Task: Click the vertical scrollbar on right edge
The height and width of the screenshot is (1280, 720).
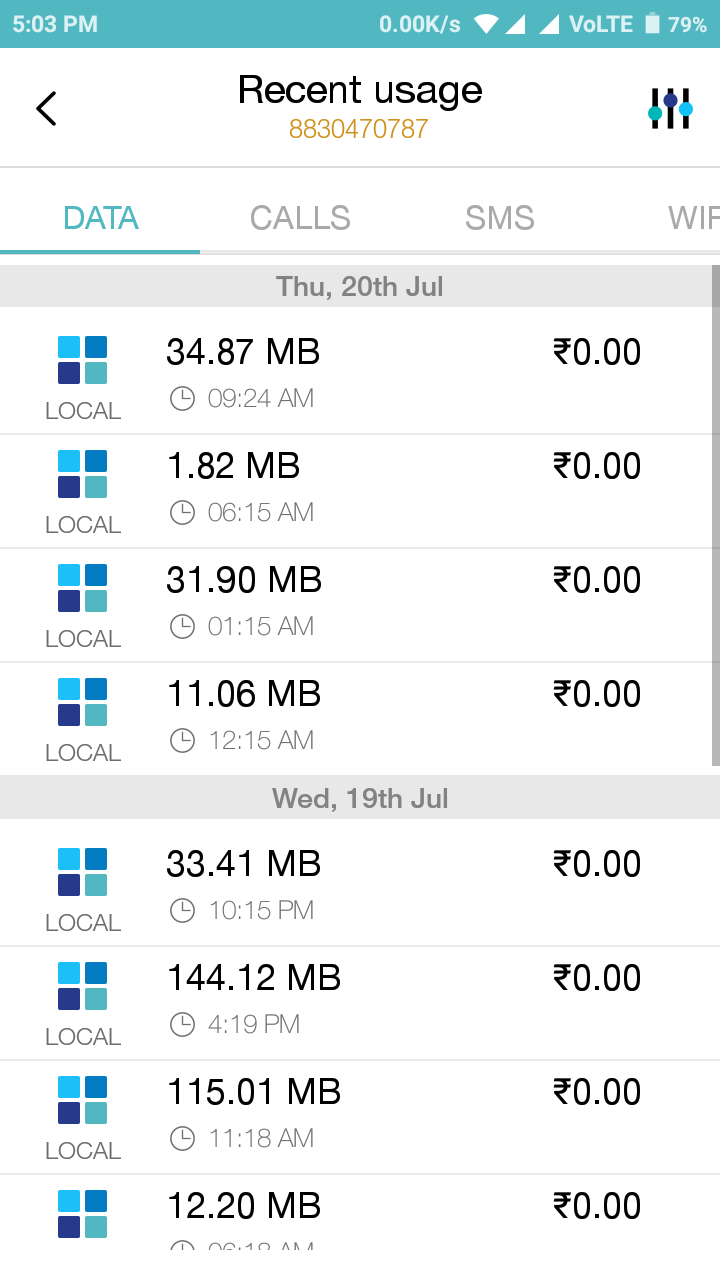Action: point(715,515)
